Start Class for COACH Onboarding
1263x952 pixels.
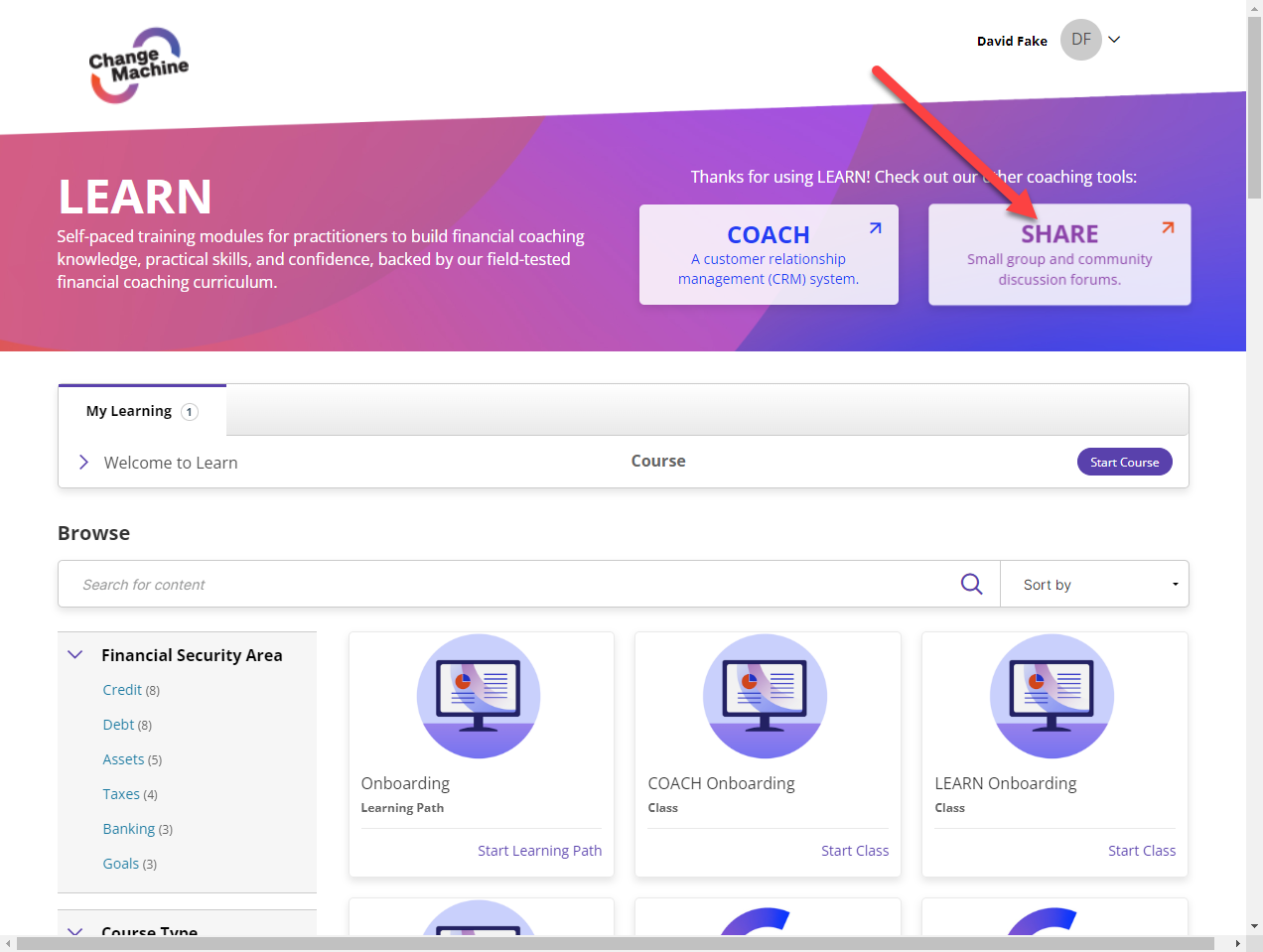point(855,851)
